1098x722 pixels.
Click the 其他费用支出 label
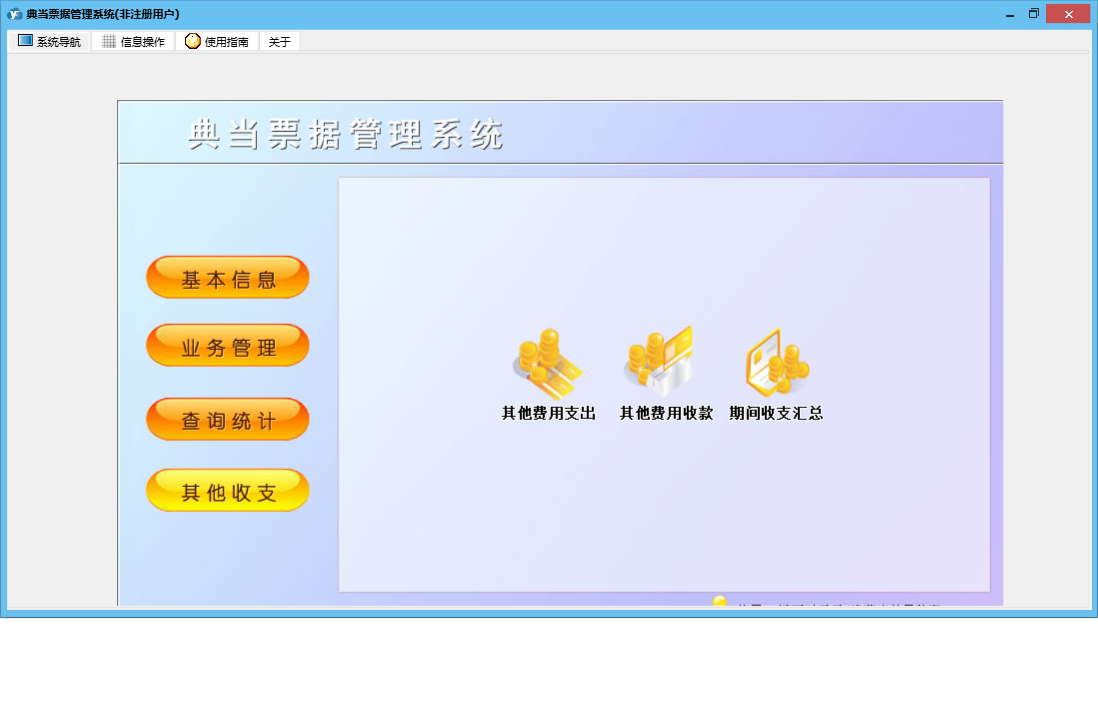click(x=548, y=413)
